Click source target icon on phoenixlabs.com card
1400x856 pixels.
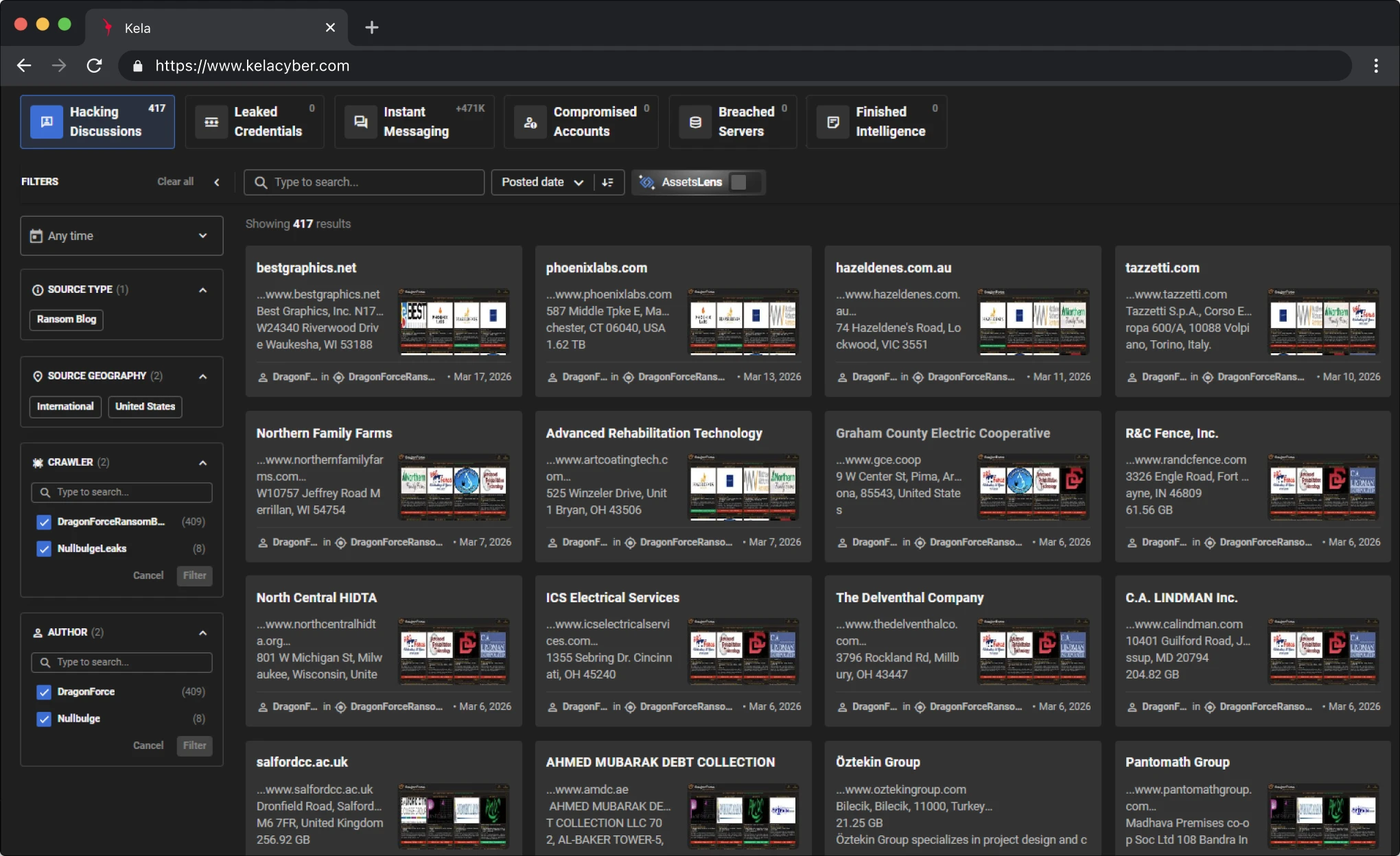pos(629,377)
